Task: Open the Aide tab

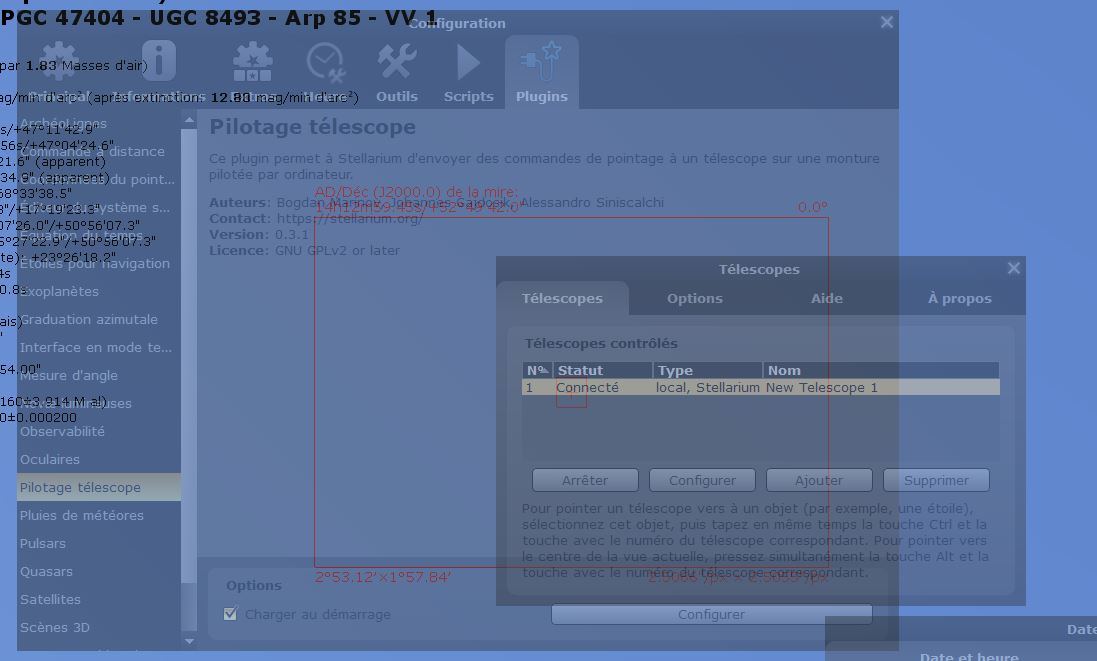Action: pos(827,299)
